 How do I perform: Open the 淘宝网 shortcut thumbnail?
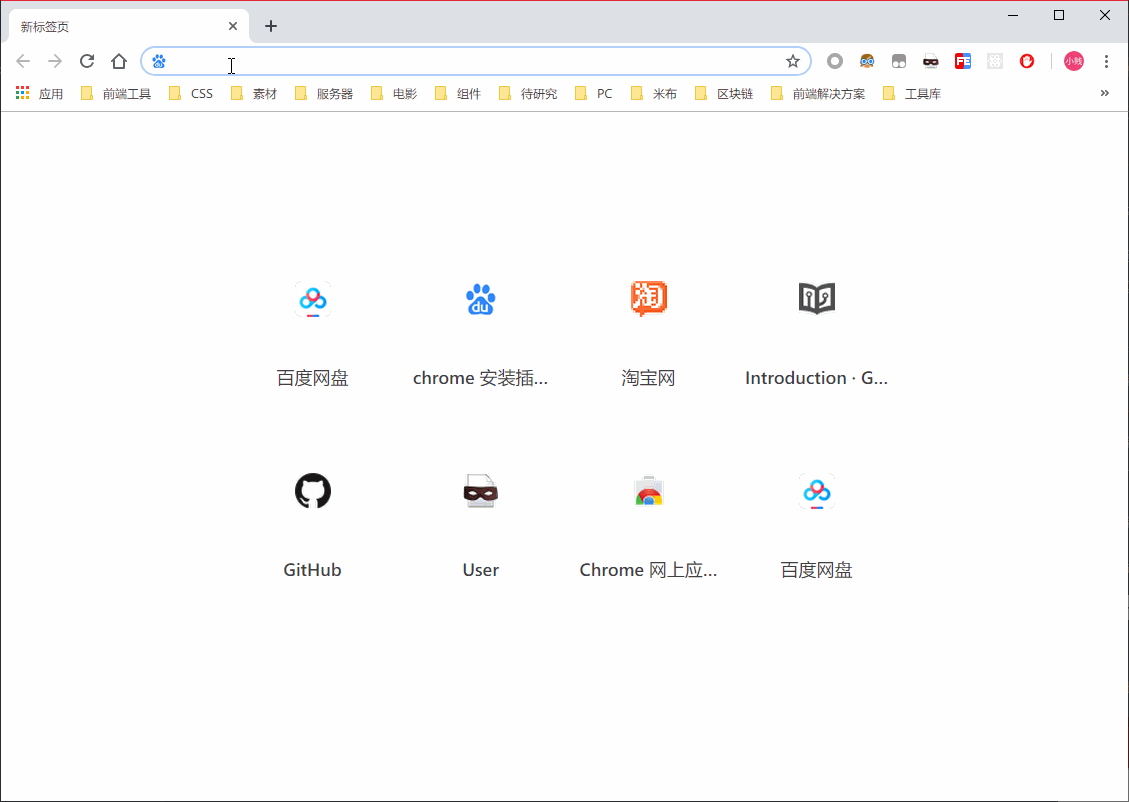pos(648,300)
